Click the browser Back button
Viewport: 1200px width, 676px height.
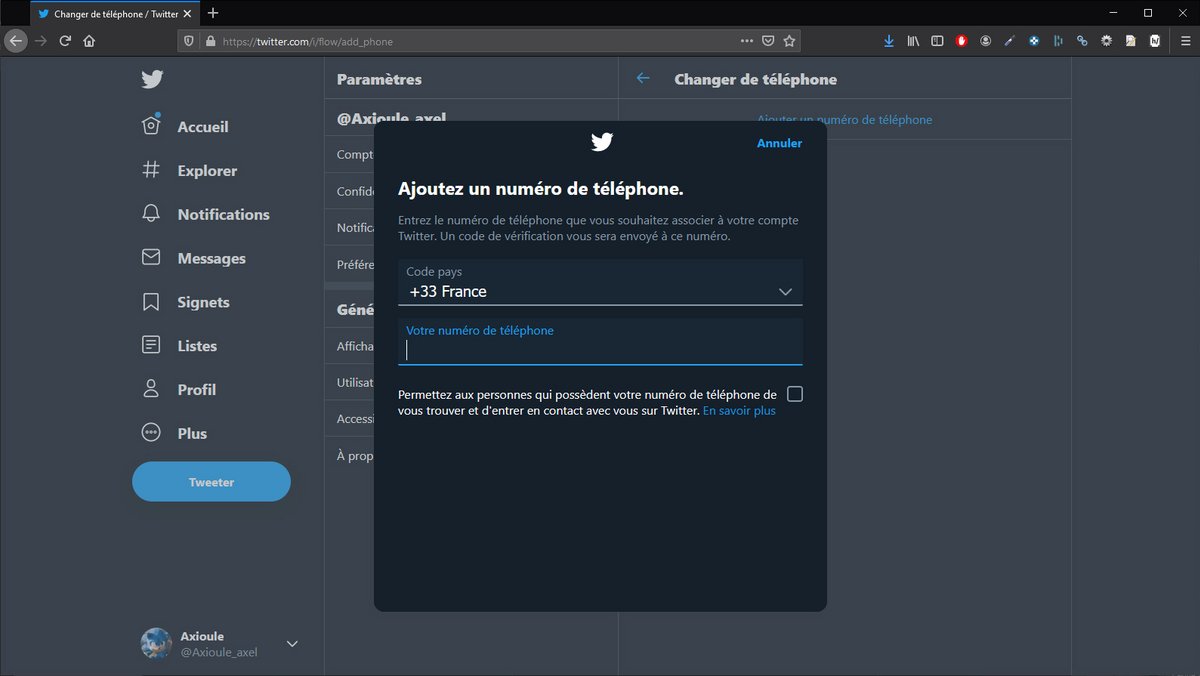pyautogui.click(x=15, y=41)
